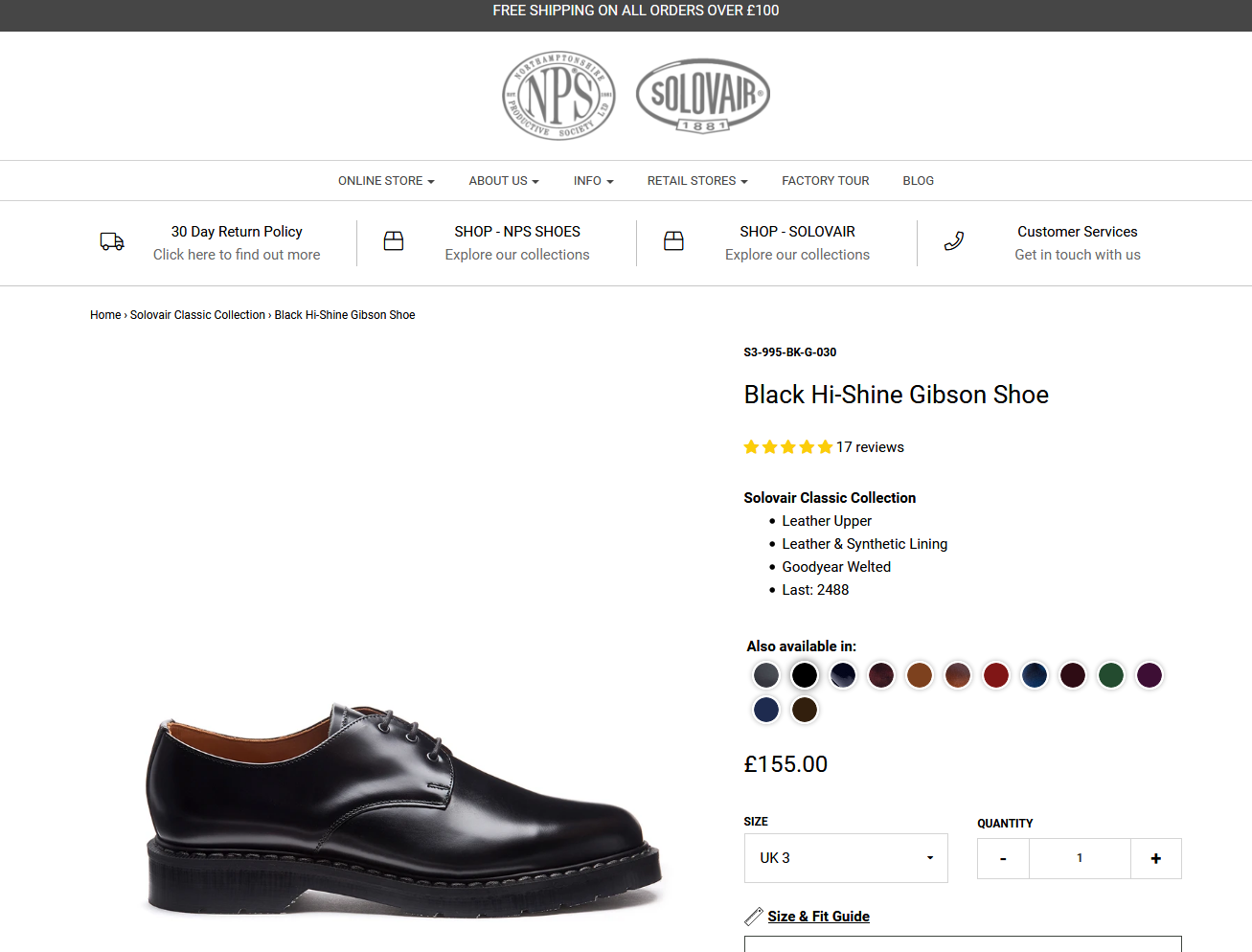Open 30 Day Return Policy link
The width and height of the screenshot is (1252, 952).
[237, 243]
